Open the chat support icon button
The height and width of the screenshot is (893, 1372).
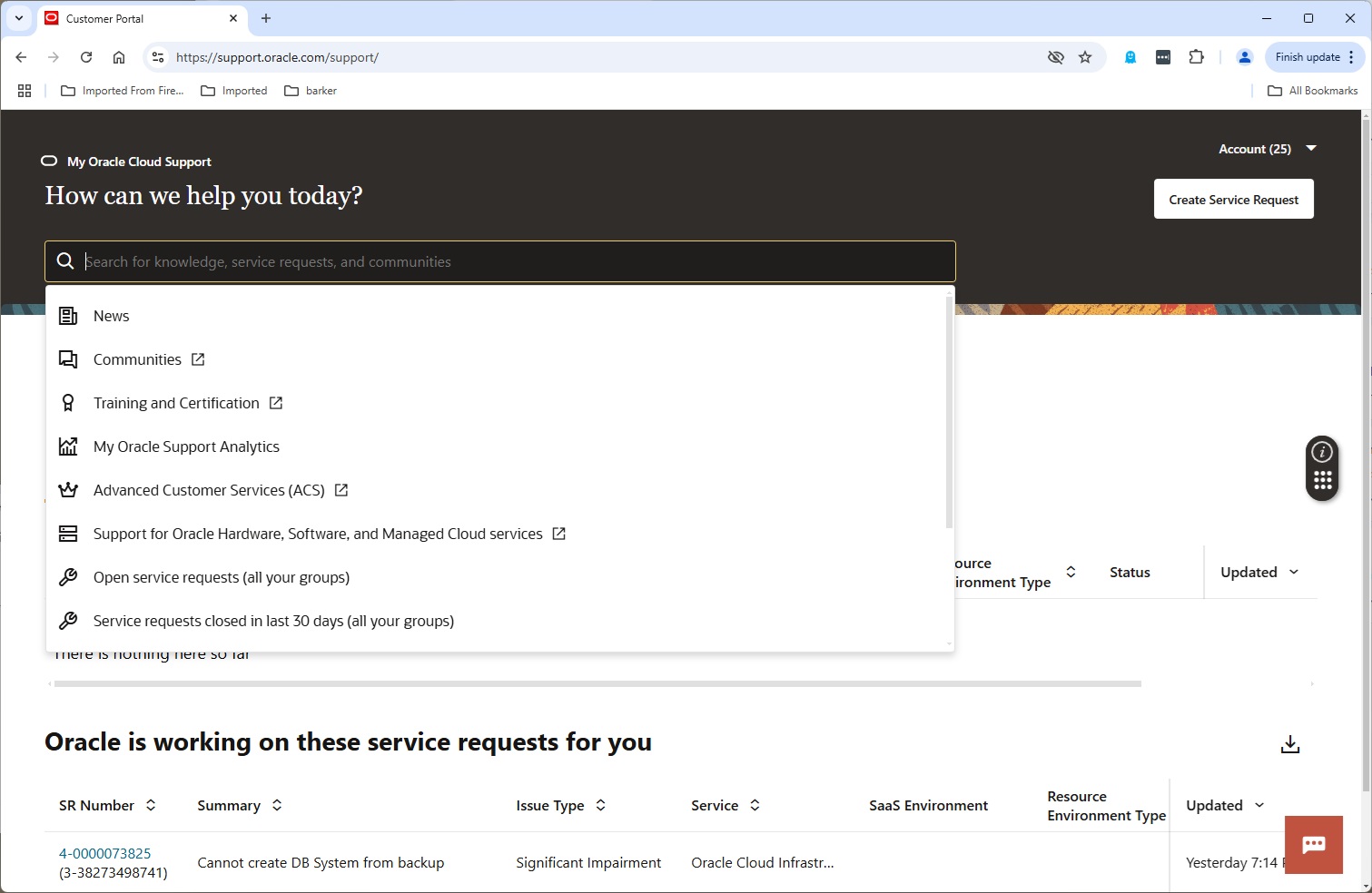click(x=1313, y=845)
